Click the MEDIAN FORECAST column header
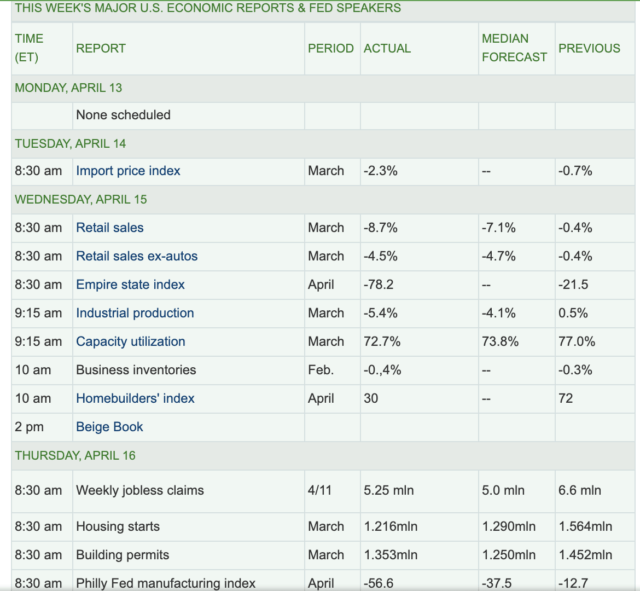This screenshot has height=591, width=640. pos(514,48)
